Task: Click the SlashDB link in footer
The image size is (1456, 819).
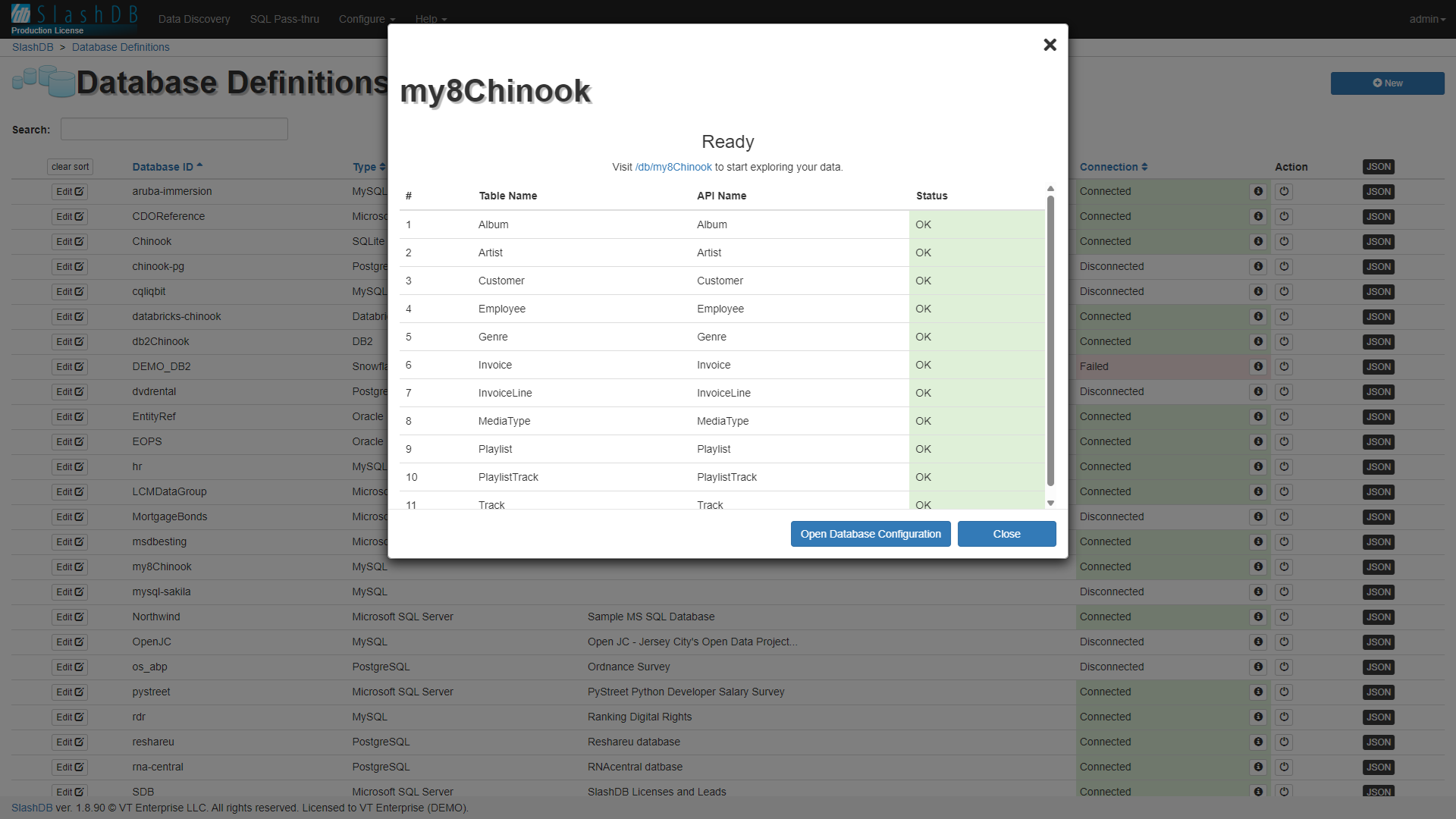Action: click(32, 808)
